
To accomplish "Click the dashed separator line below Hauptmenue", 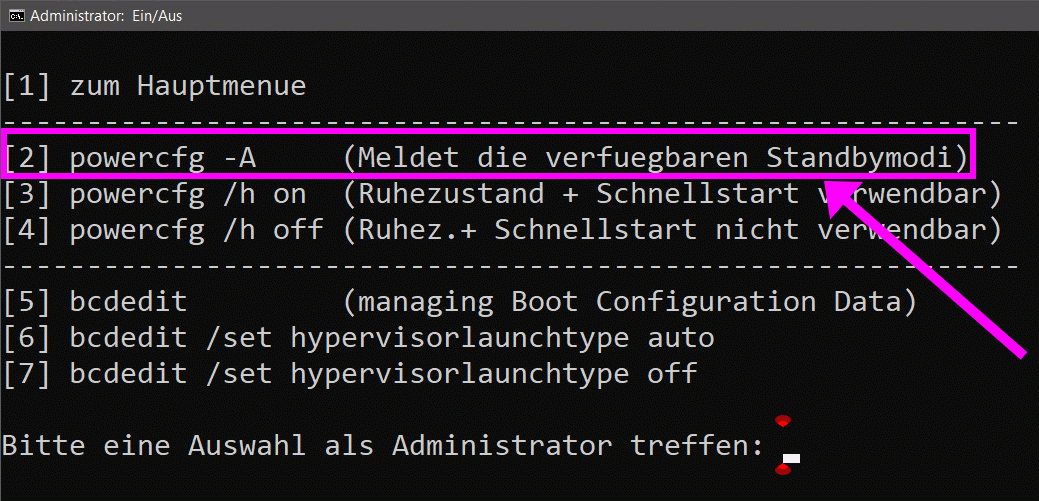I will click(510, 123).
